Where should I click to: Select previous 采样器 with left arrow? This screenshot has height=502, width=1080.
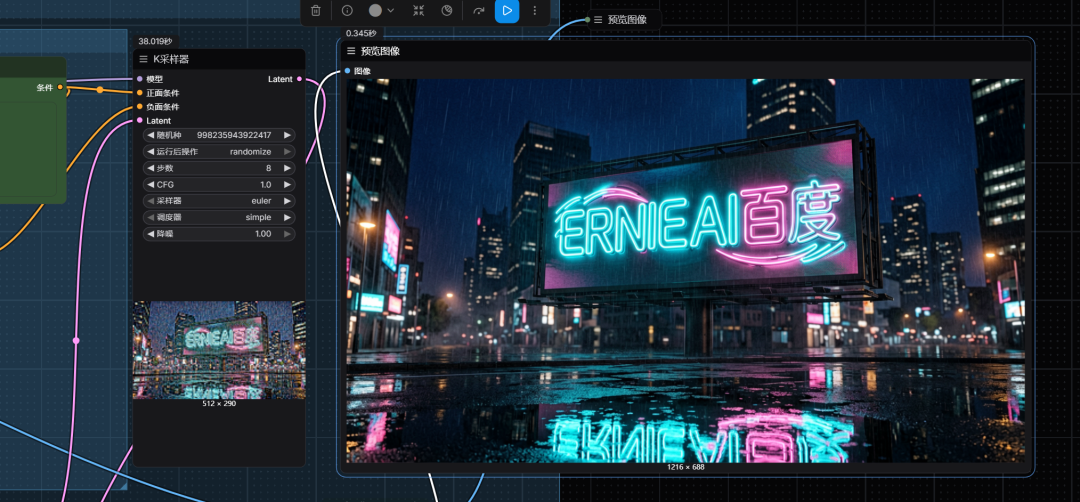click(150, 201)
